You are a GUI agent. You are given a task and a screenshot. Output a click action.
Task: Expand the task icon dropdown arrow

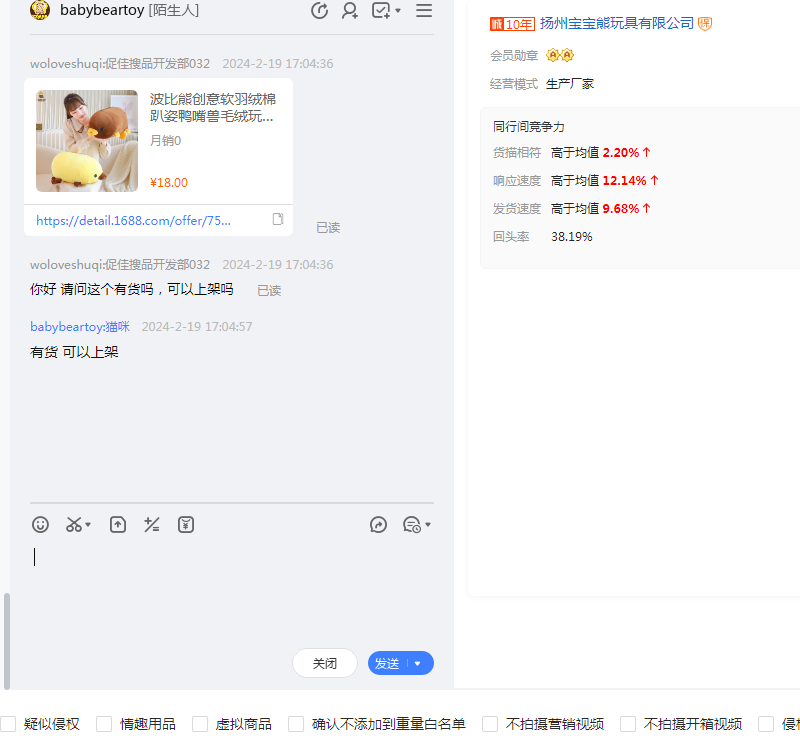click(398, 10)
